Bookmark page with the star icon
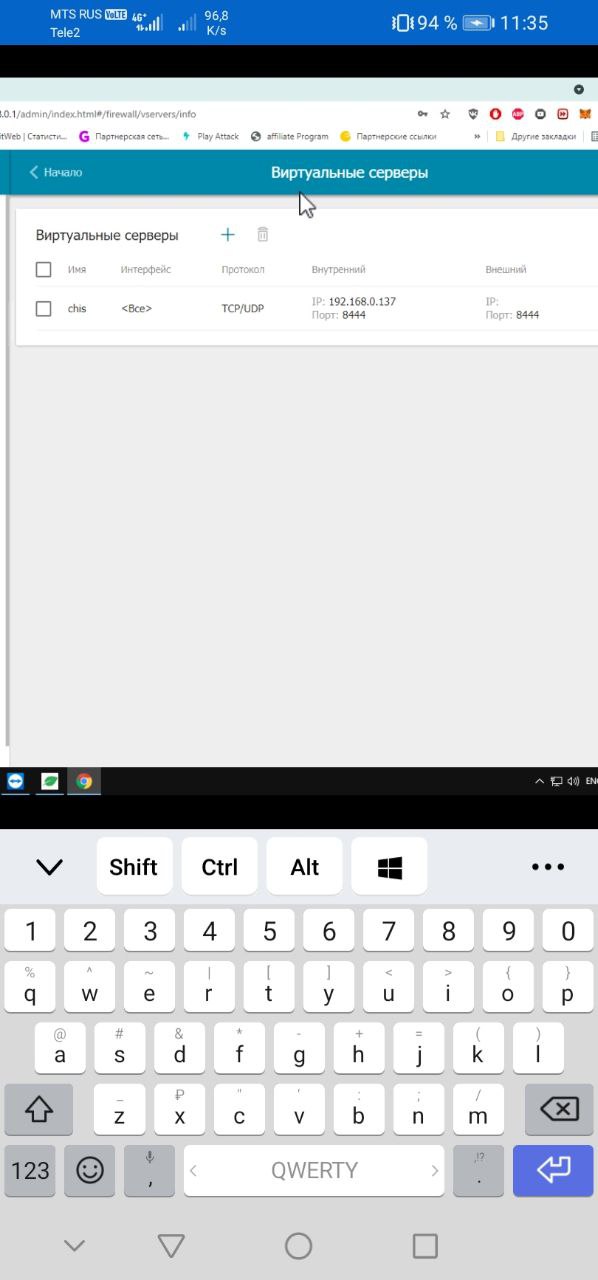 coord(445,114)
